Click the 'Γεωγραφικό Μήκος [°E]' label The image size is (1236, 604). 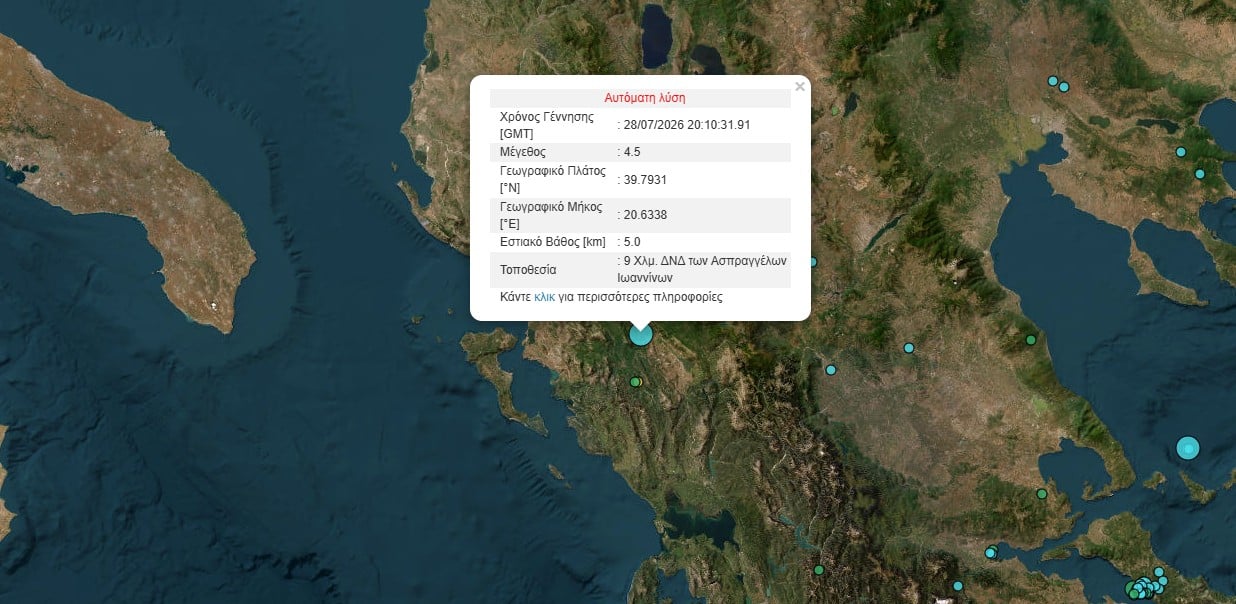pos(551,215)
